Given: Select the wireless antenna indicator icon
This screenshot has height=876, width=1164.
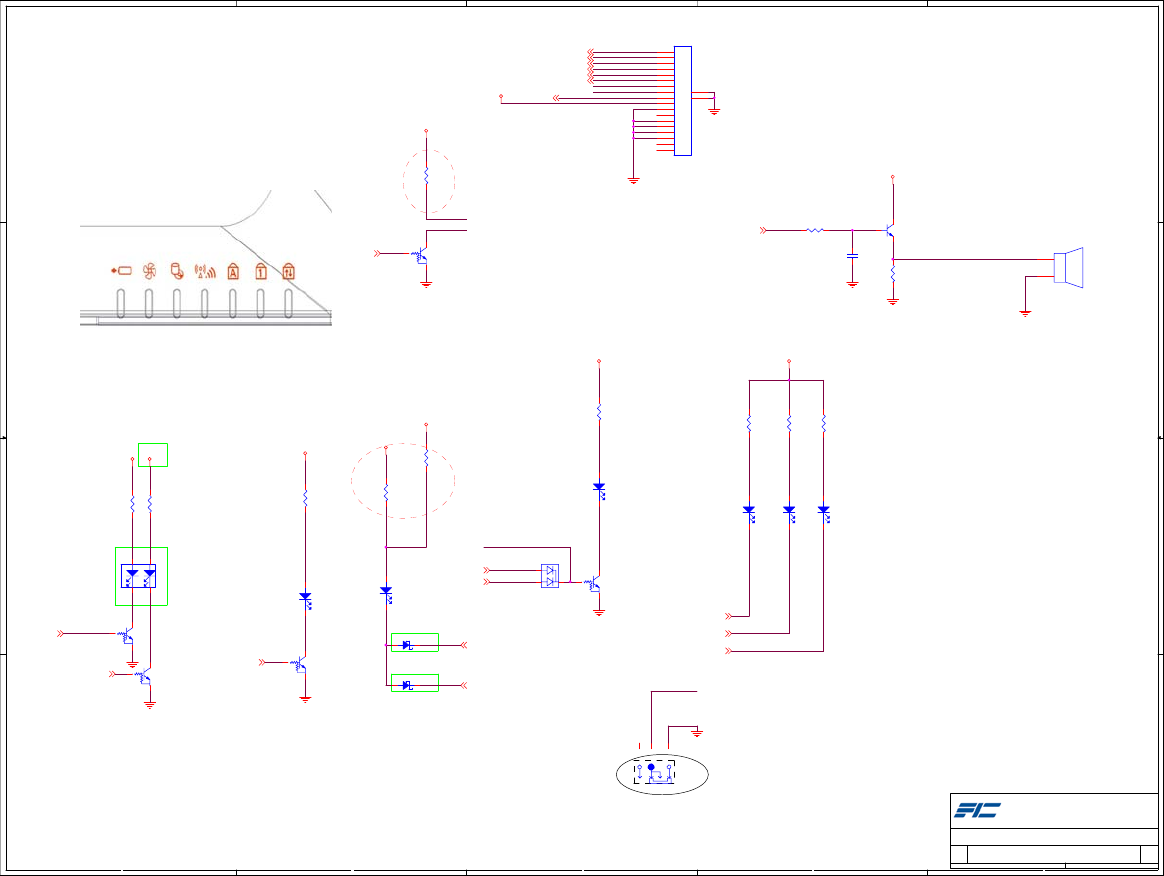Looking at the screenshot, I should tap(205, 272).
